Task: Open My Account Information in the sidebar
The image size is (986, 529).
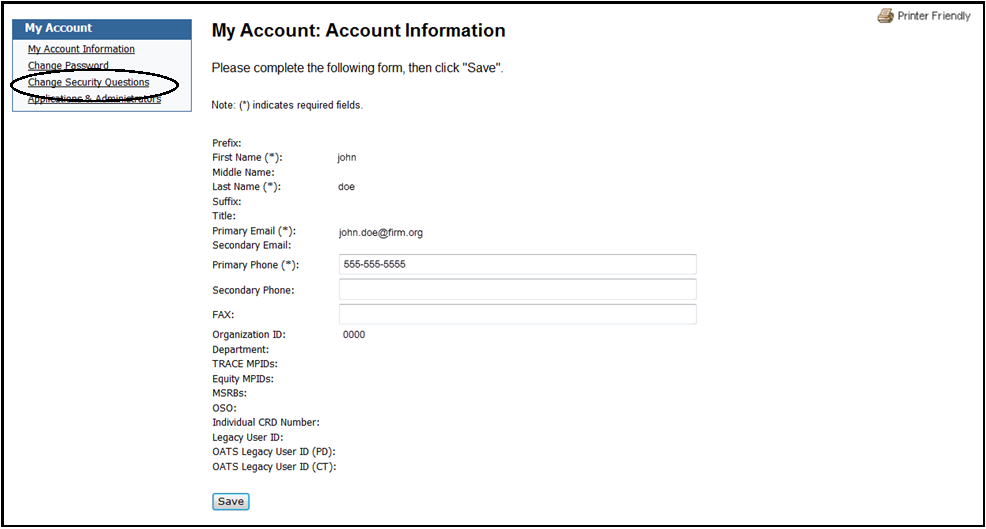Action: [81, 49]
